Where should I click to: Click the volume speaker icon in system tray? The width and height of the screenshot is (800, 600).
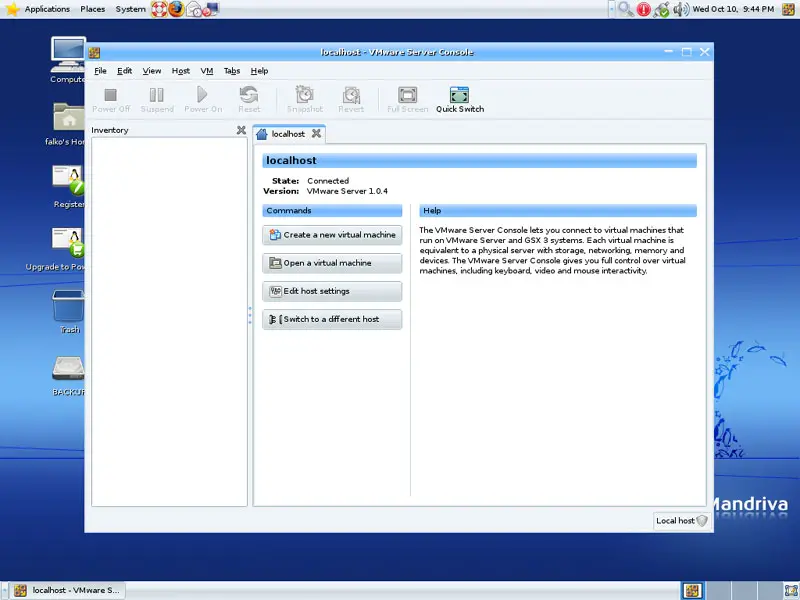click(680, 9)
